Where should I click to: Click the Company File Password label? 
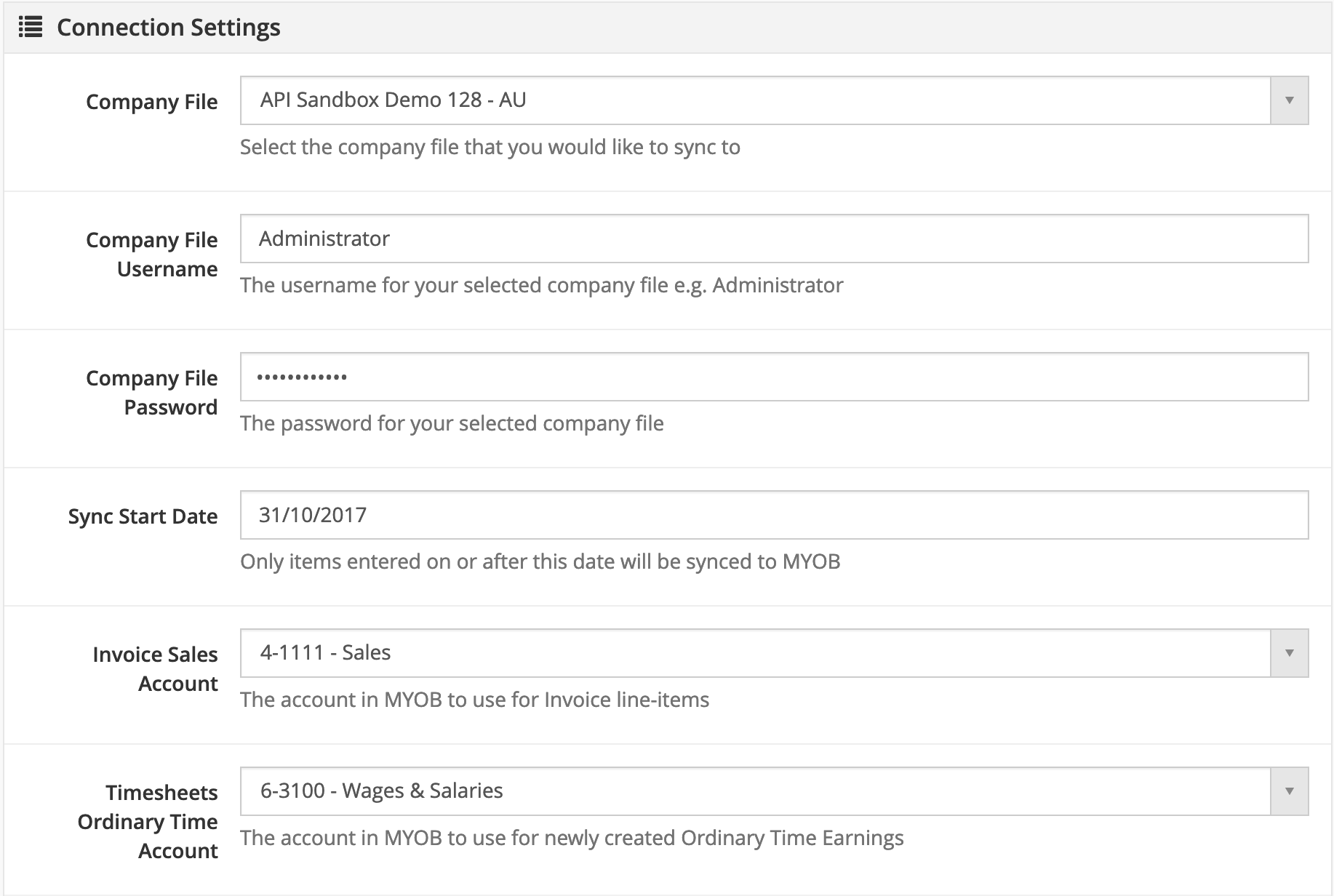[x=151, y=393]
